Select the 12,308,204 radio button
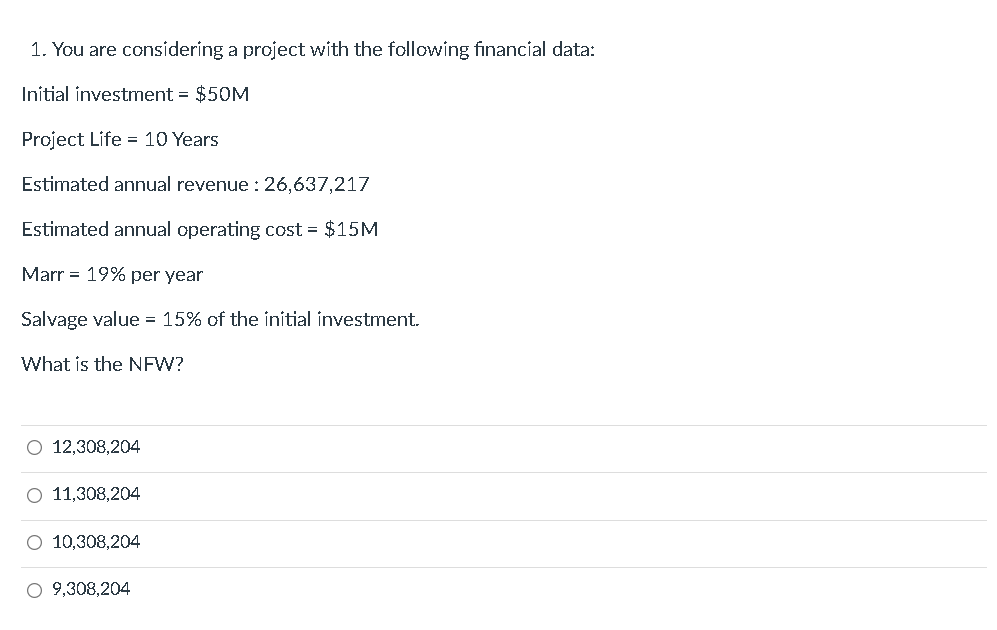The width and height of the screenshot is (997, 630). (35, 448)
